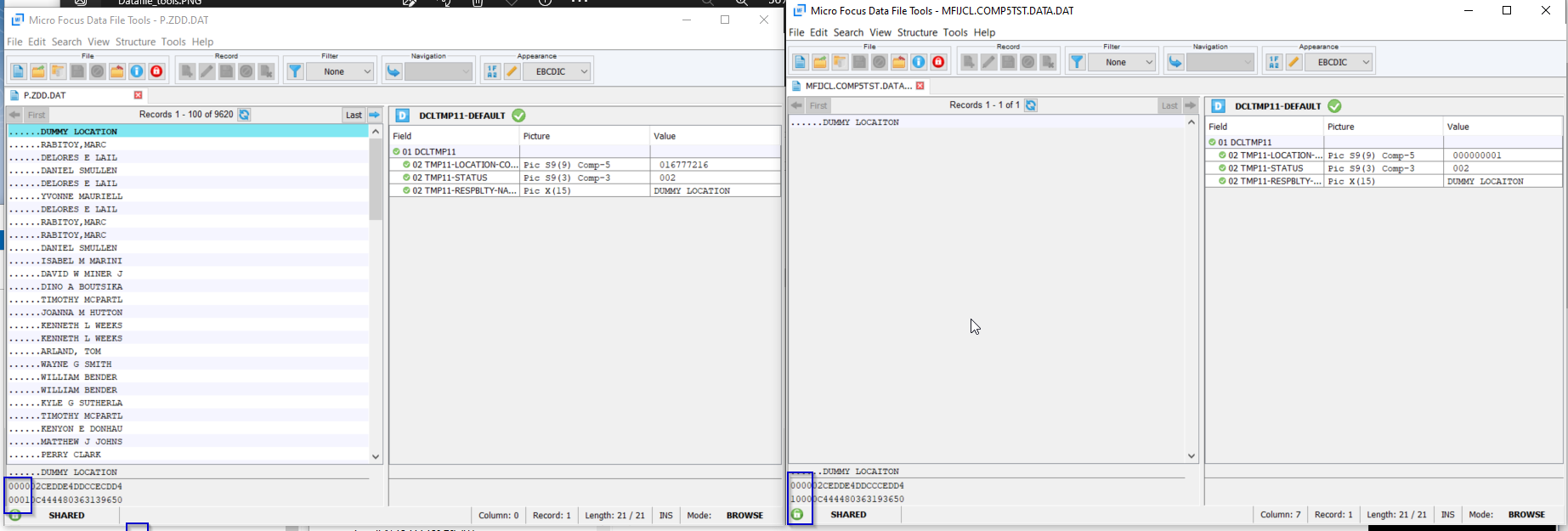Click Picture column header in P.ZDD.DAT window
Screen dimensions: 1568x531
(x=584, y=136)
